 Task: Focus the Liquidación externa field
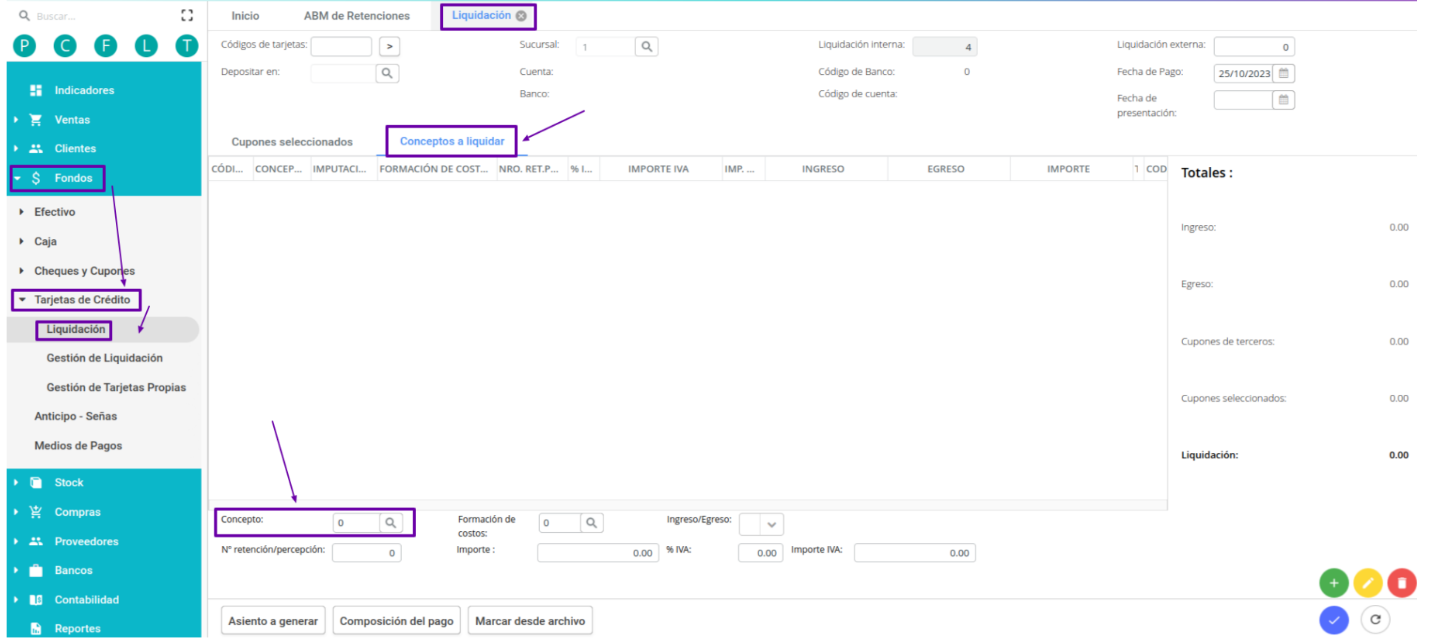pyautogui.click(x=1254, y=47)
